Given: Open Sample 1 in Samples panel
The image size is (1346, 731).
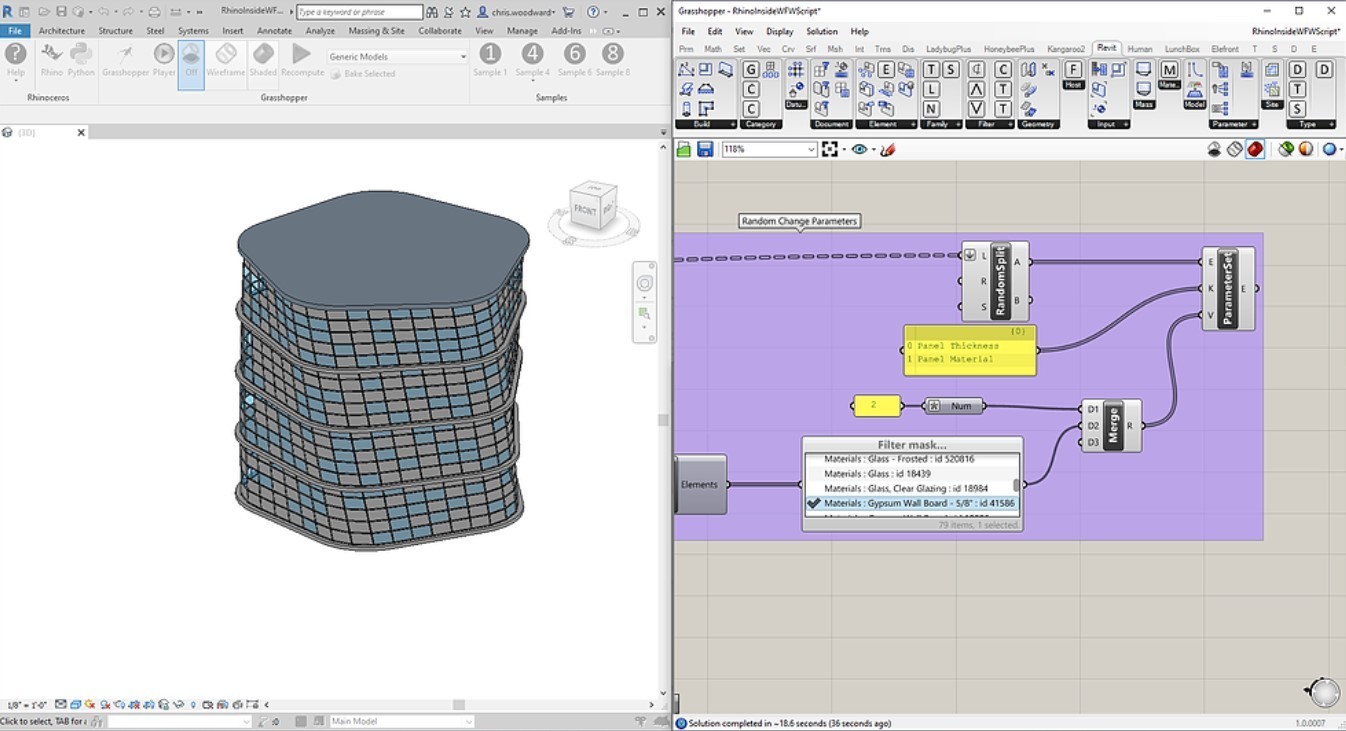Looking at the screenshot, I should [x=490, y=59].
